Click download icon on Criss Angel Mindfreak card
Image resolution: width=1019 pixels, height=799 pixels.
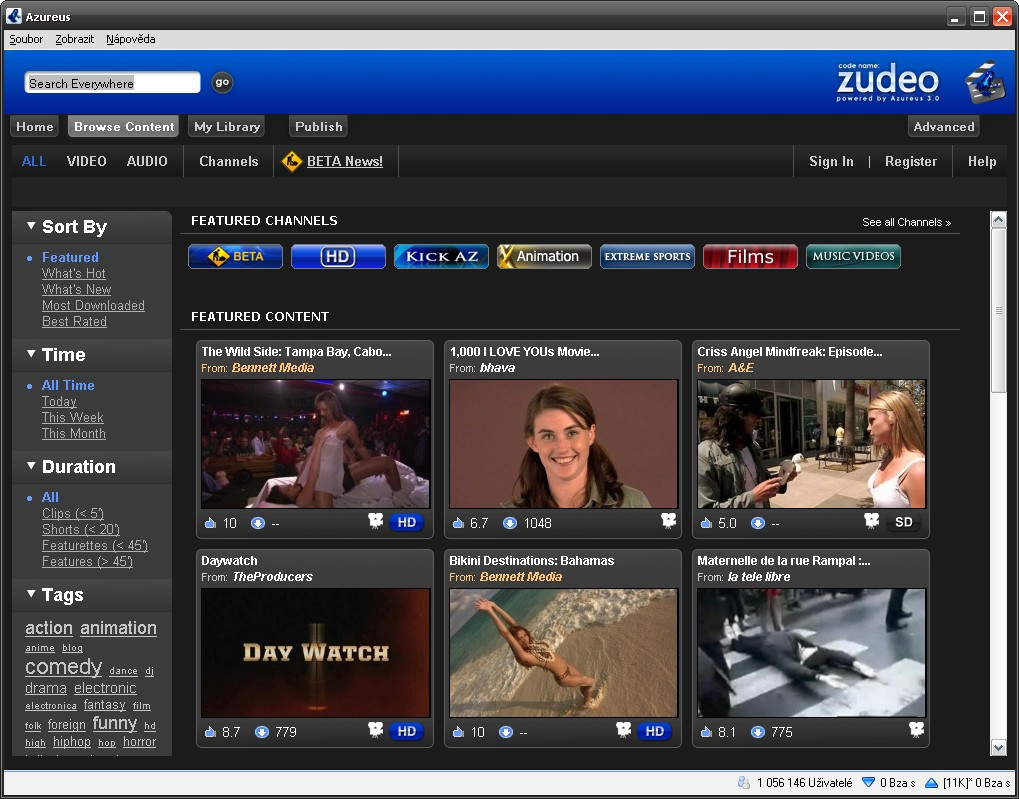pyautogui.click(x=758, y=523)
